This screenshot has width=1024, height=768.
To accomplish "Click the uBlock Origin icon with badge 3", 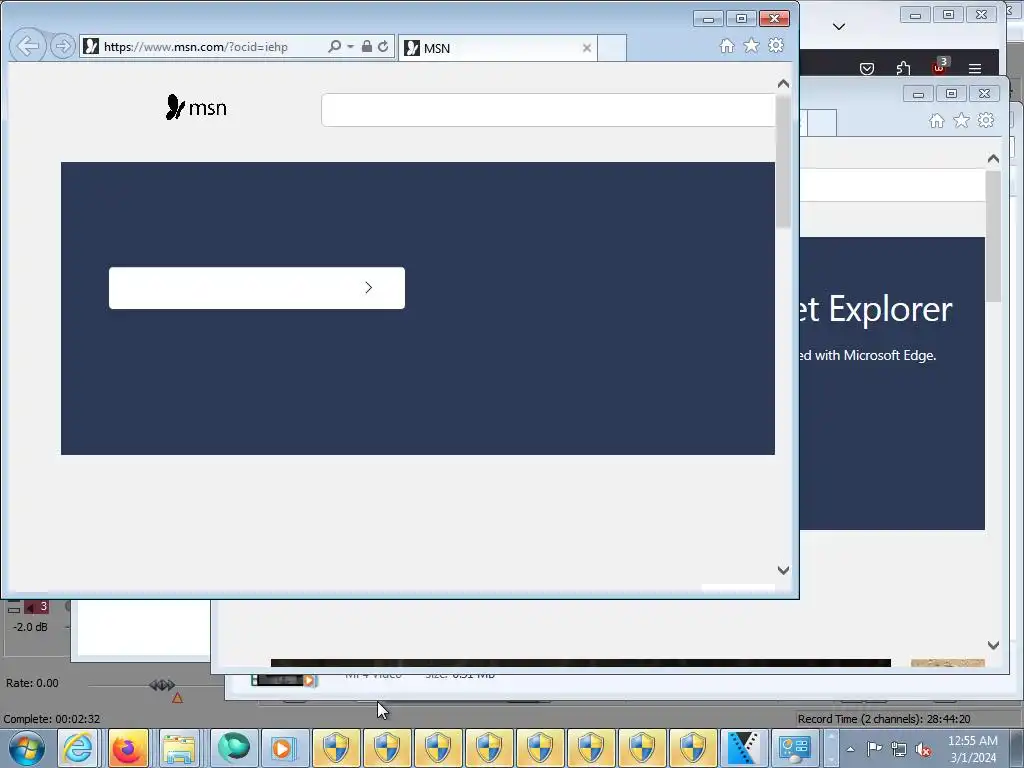I will click(x=940, y=67).
